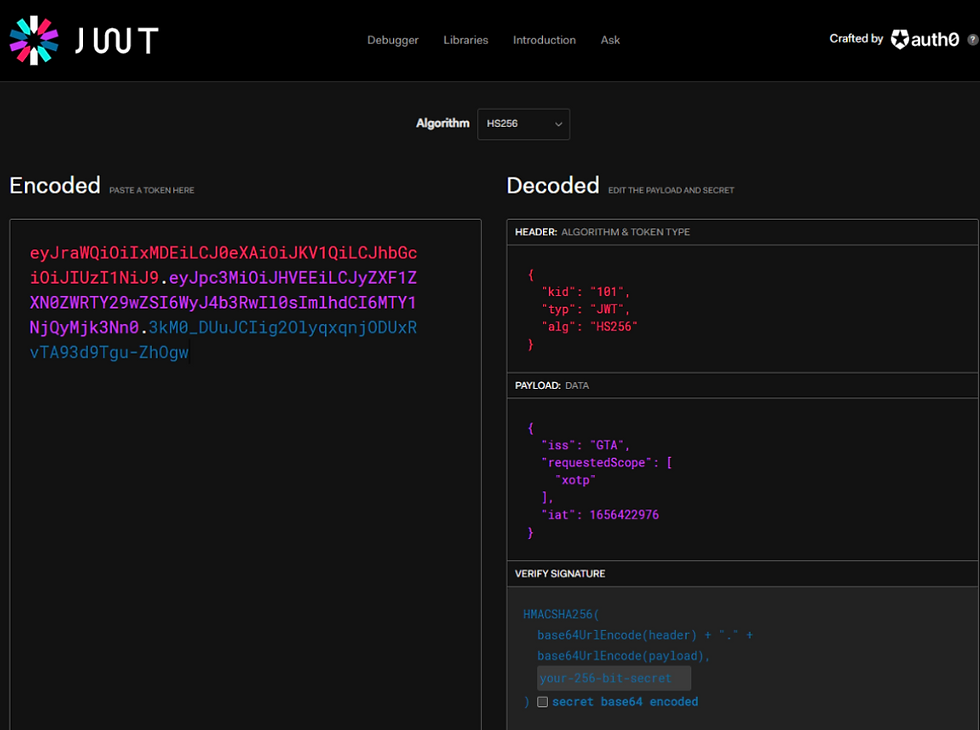Click the Encoded heading
980x730 pixels.
tap(55, 186)
